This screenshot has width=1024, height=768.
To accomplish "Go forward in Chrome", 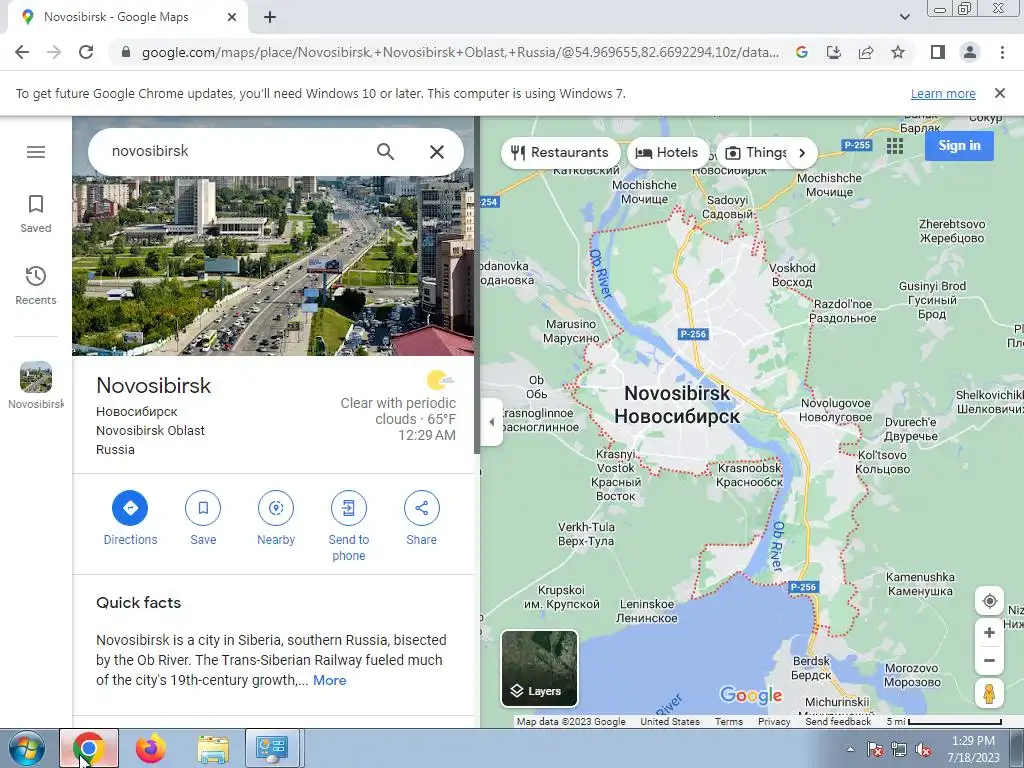I will [54, 52].
